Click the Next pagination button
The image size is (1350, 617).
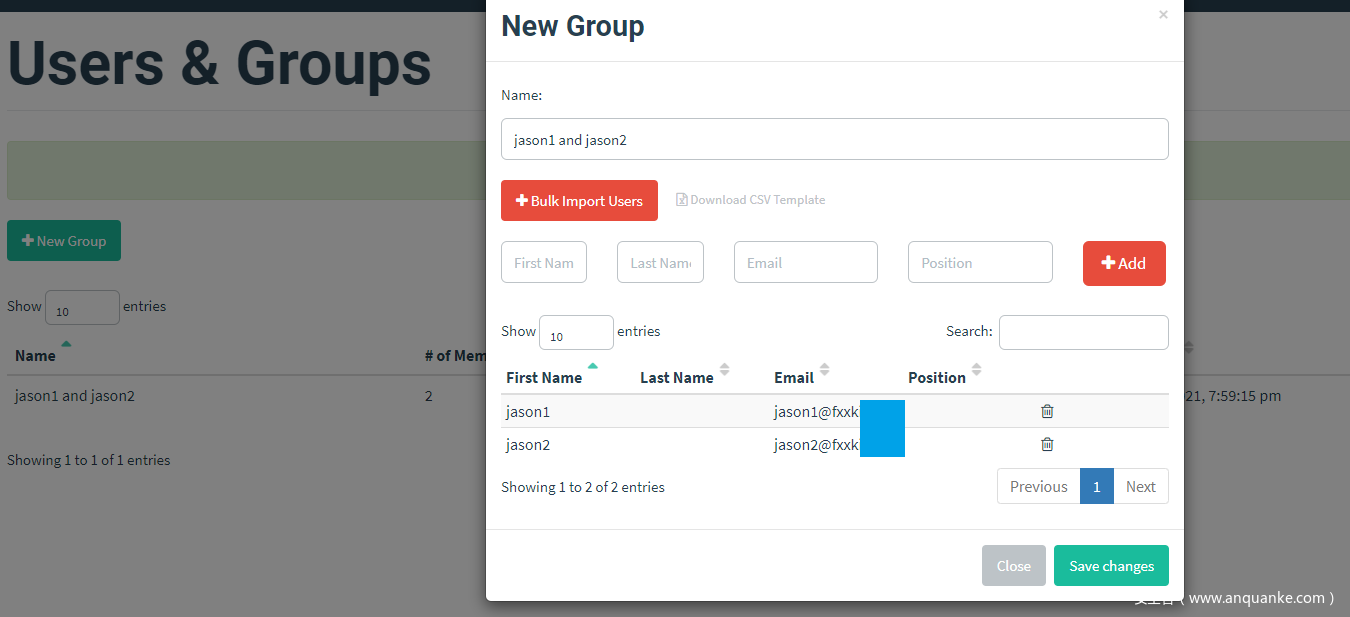1140,487
